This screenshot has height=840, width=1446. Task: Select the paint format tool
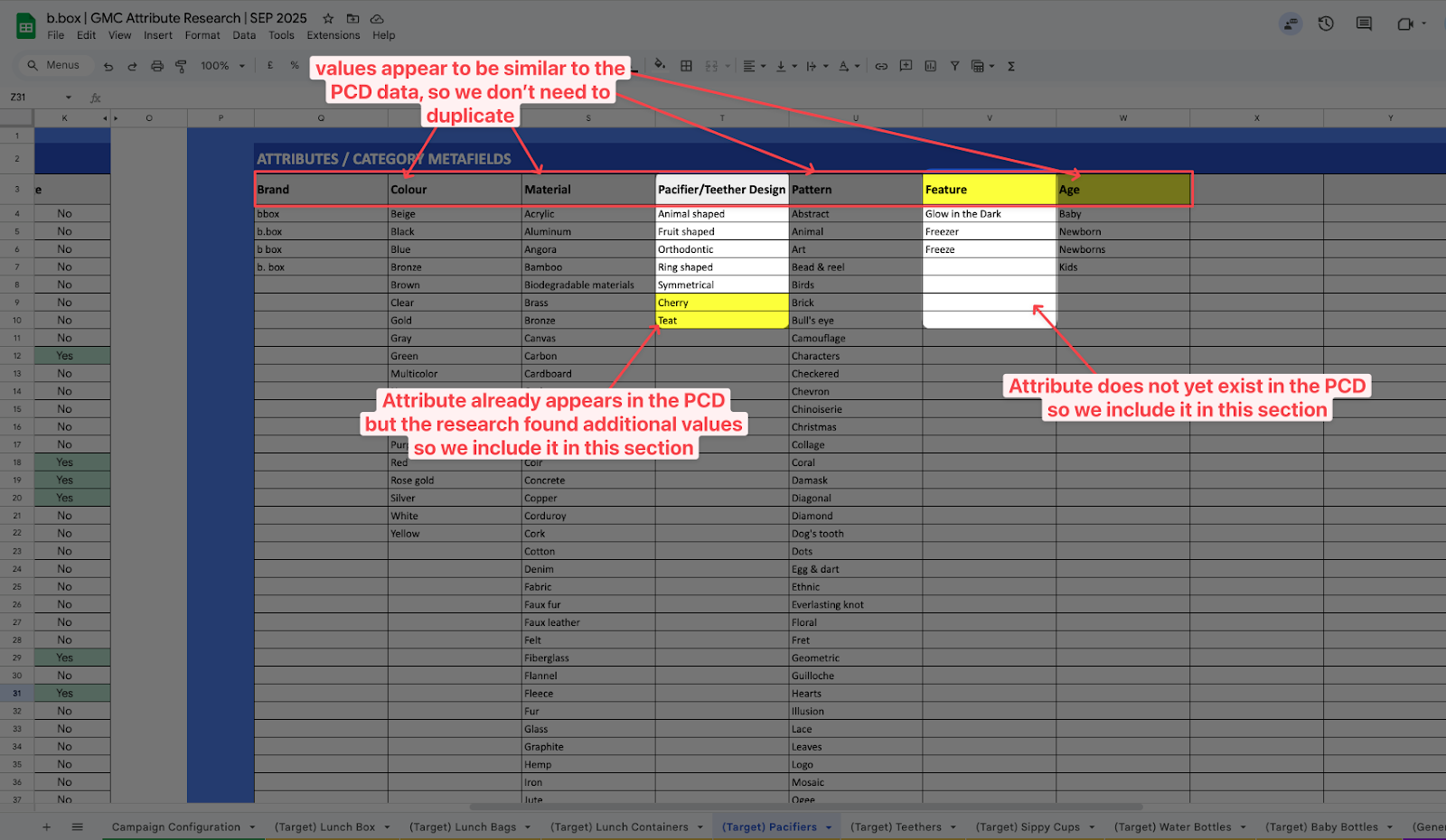click(181, 66)
